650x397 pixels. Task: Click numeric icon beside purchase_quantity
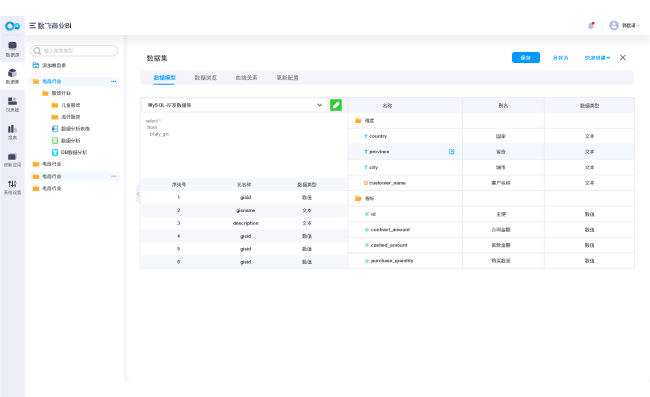click(366, 261)
